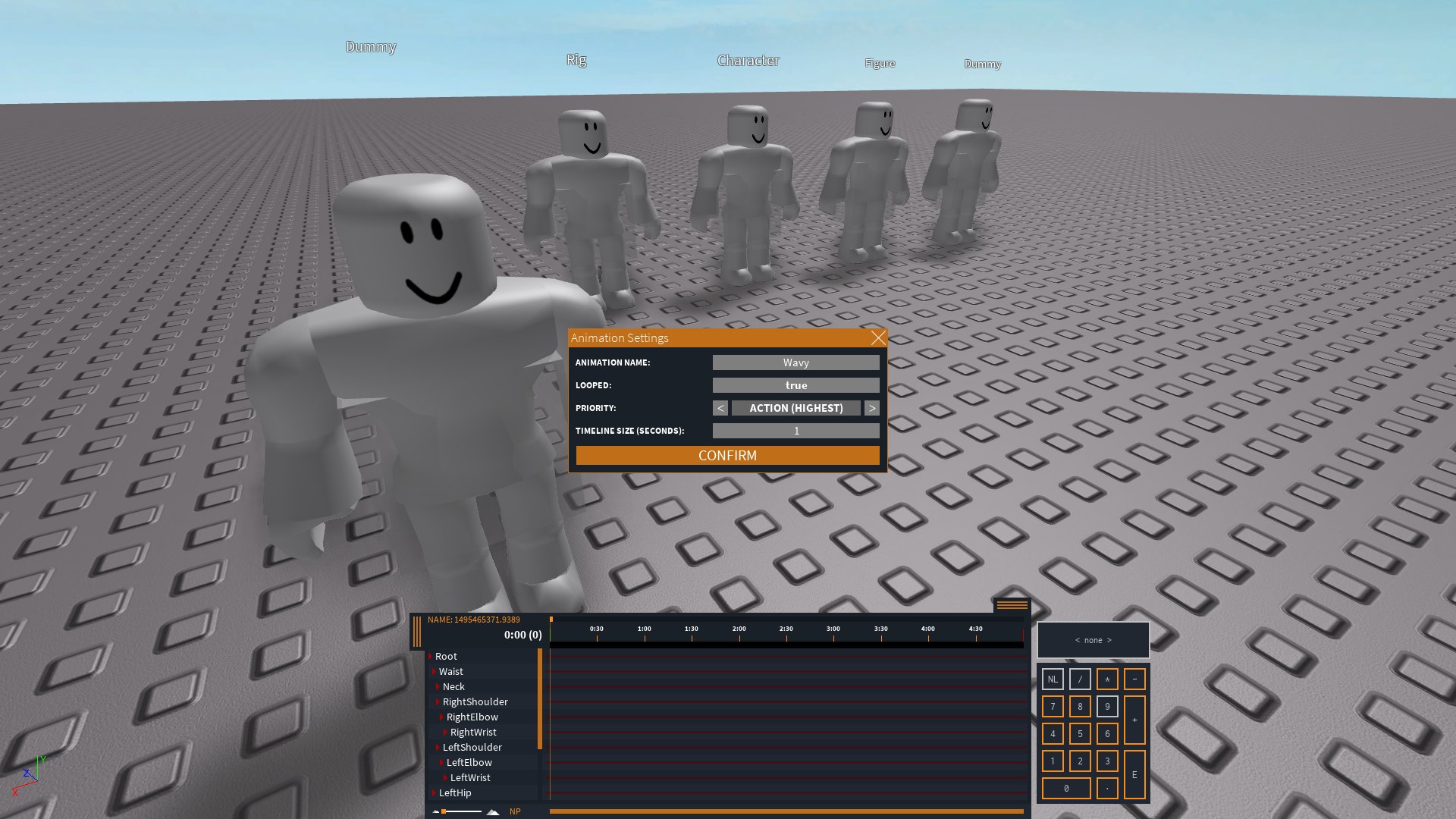This screenshot has height=819, width=1456.
Task: Switch to the previous priority with '<'
Action: 720,408
